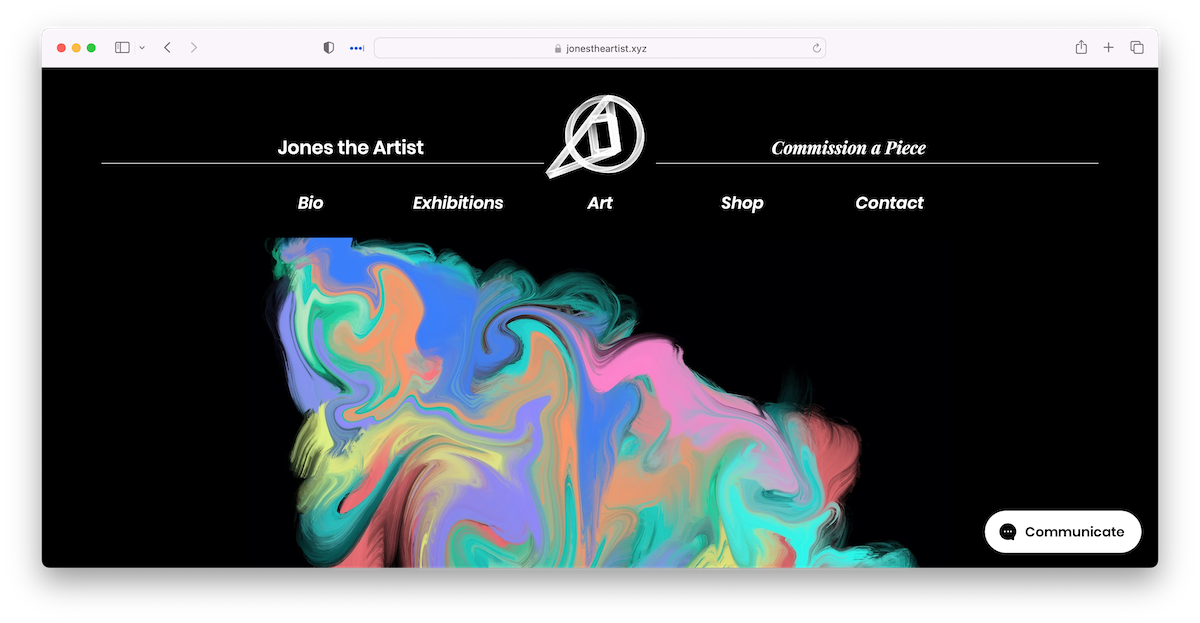The width and height of the screenshot is (1200, 623).
Task: Expand the sidebar tab group dropdown chevron
Action: (x=142, y=48)
